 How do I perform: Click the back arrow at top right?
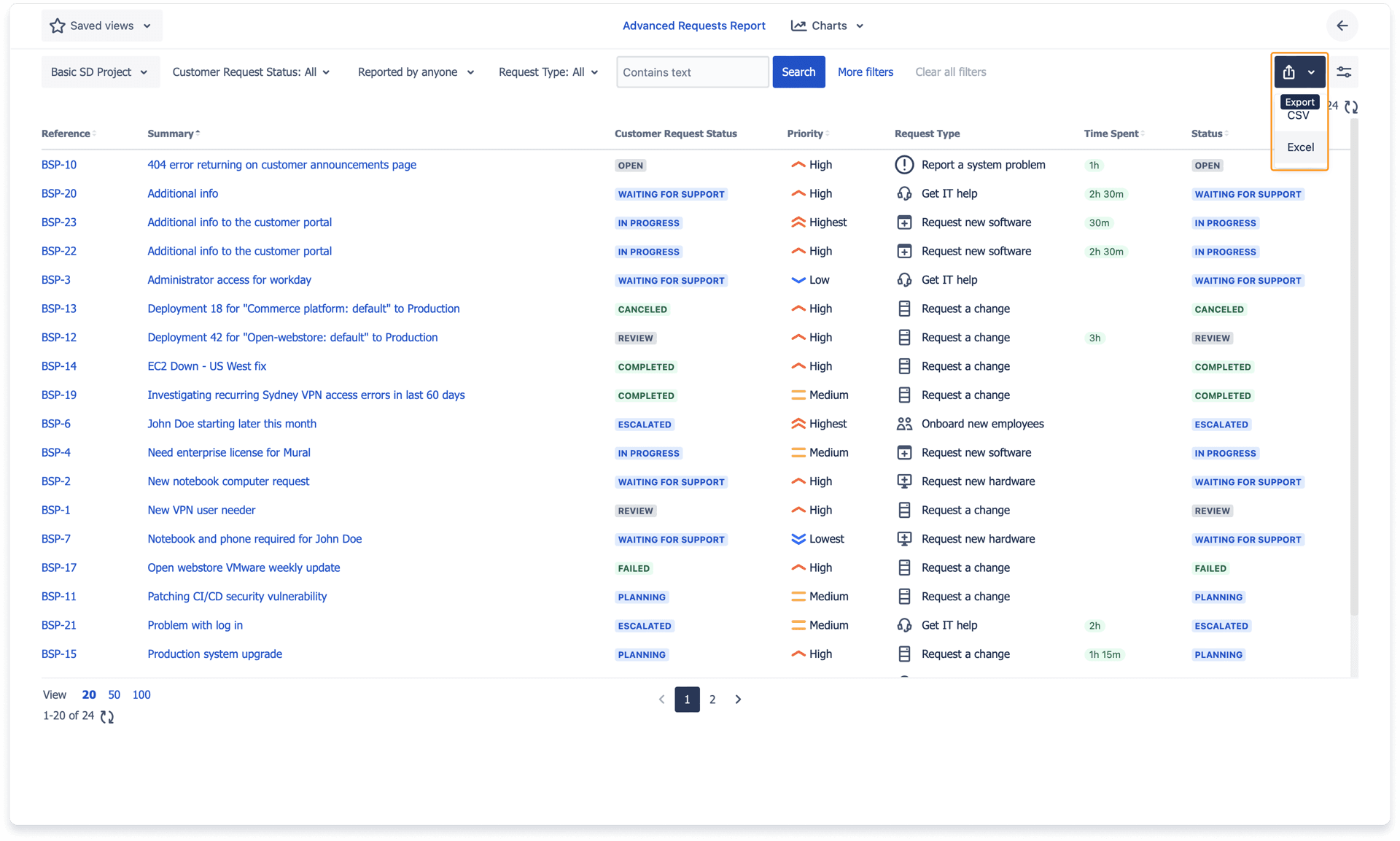coord(1342,26)
